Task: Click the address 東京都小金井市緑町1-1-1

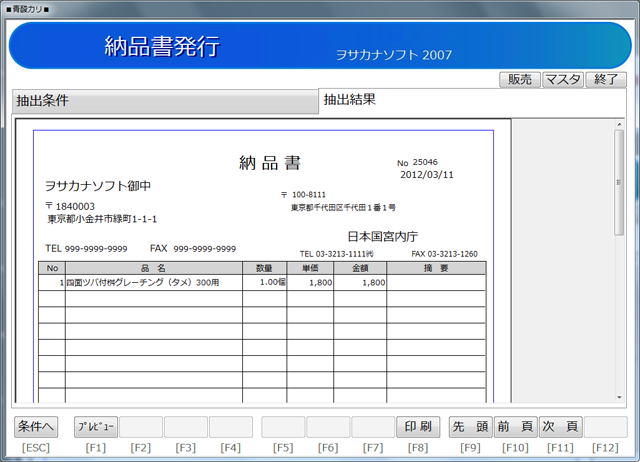Action: (x=102, y=219)
